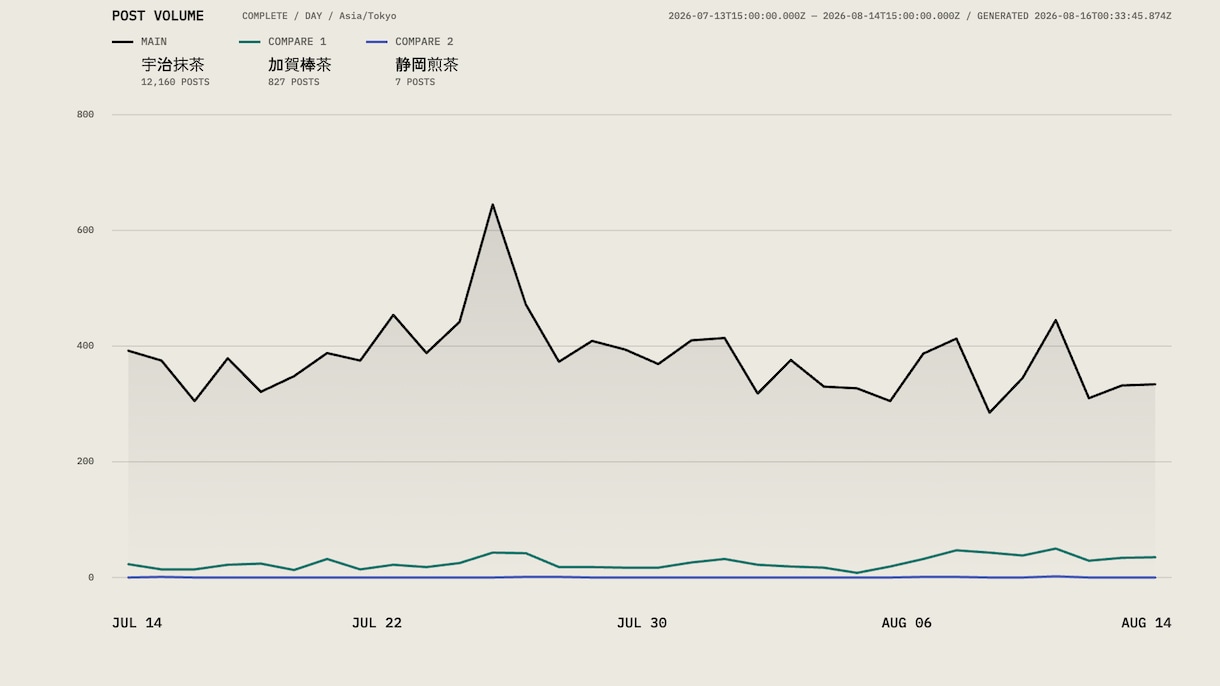Click the "827 POSTS" count
This screenshot has width=1220, height=686.
point(294,82)
